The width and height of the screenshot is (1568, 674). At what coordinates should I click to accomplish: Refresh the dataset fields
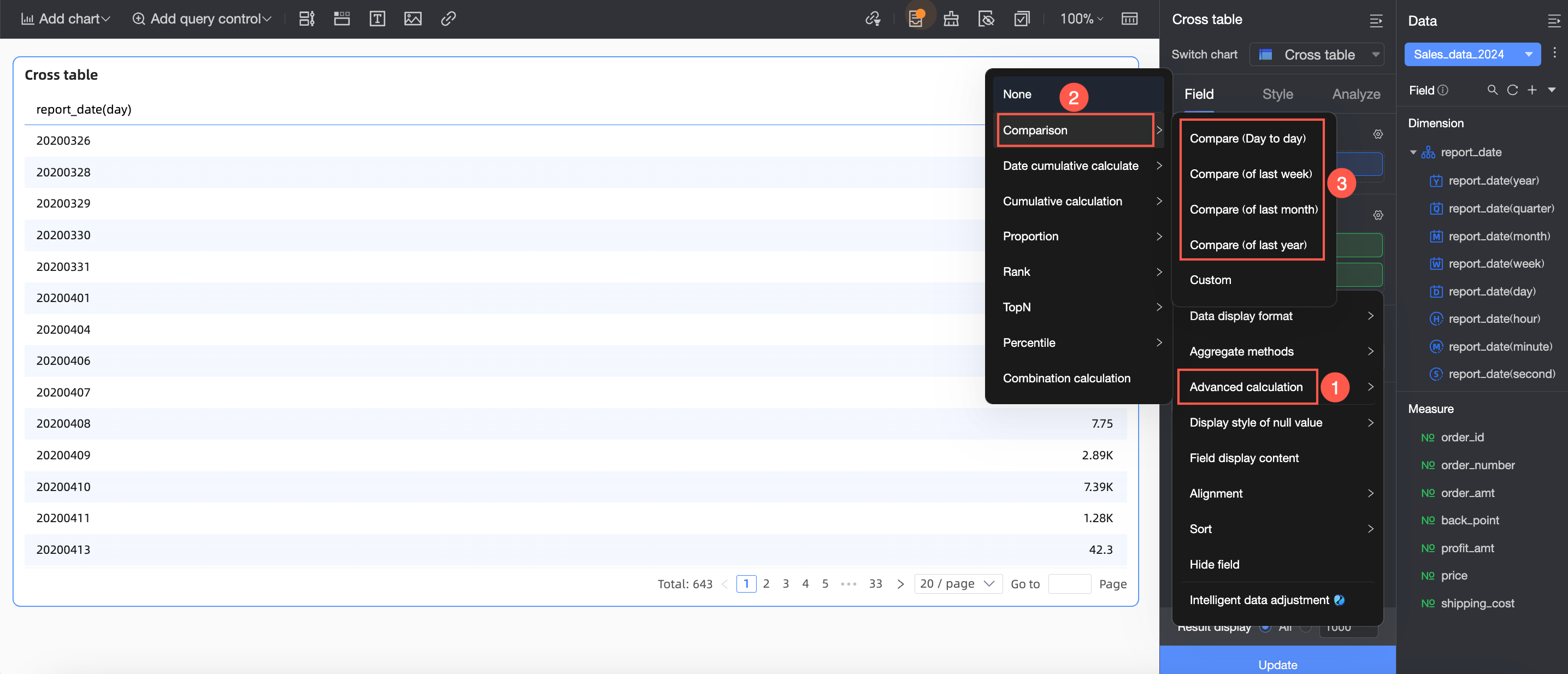(x=1512, y=91)
